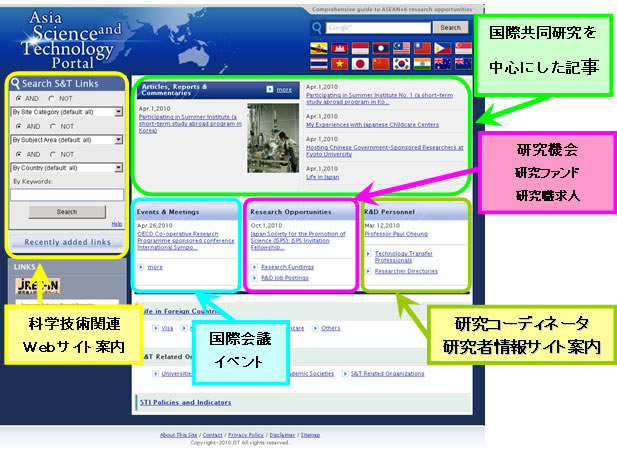Open Sitemap footer link
Screen dimensions: 617x451
(x=310, y=435)
